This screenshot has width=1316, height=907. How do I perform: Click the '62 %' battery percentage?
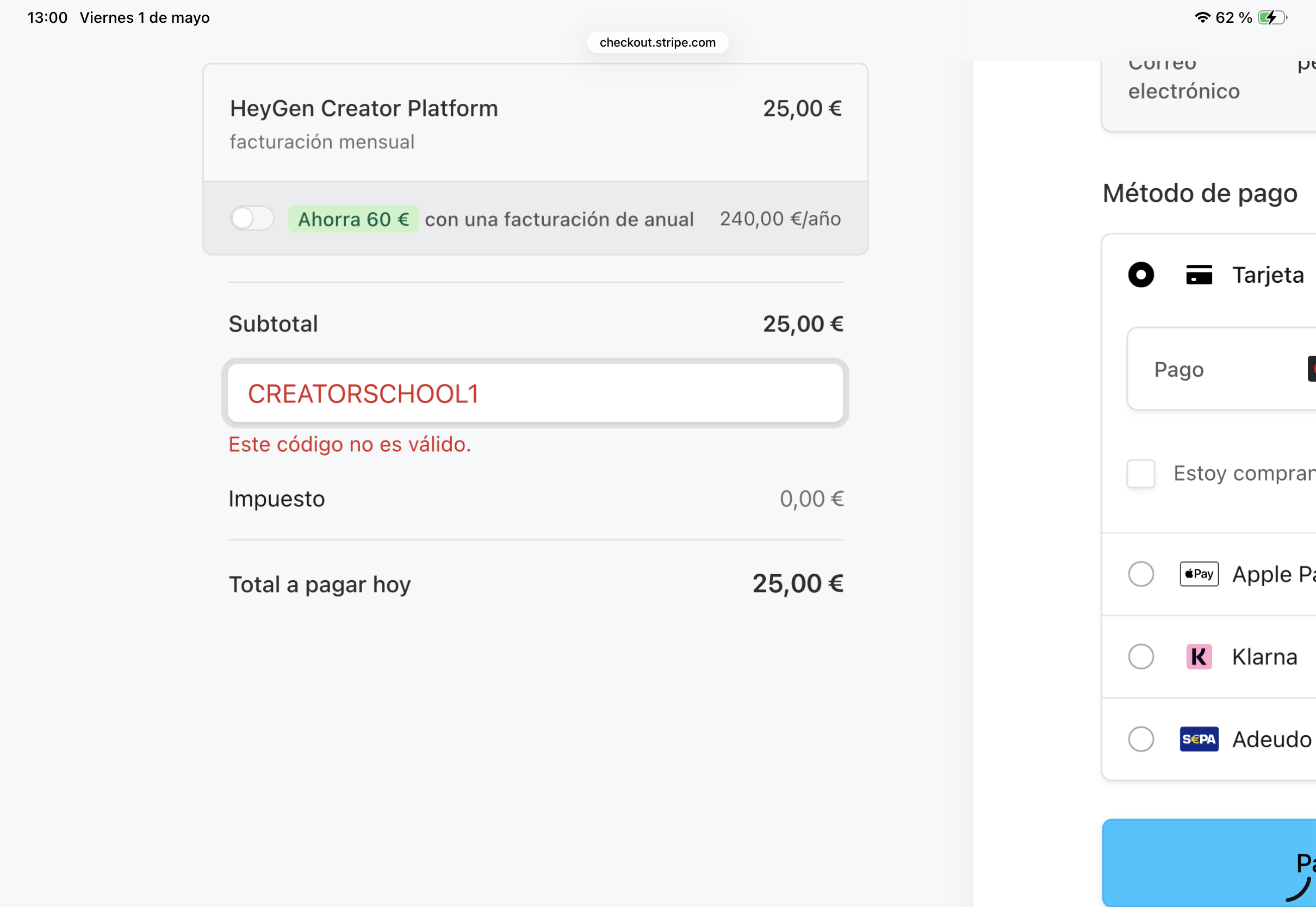(x=1233, y=17)
